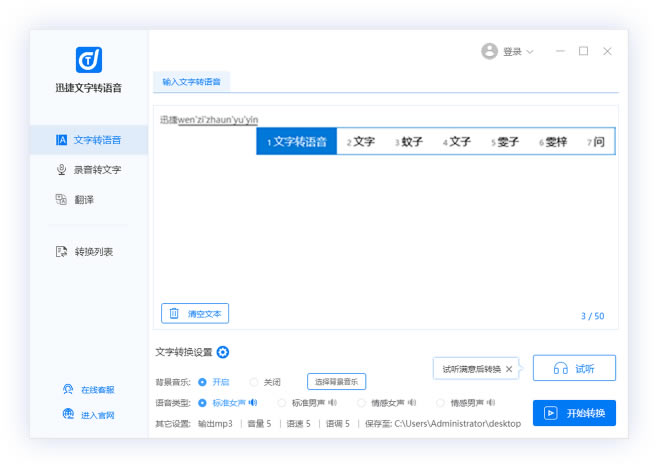Open the text conversion settings gear
Screen dimensions: 659x469
pyautogui.click(x=223, y=352)
